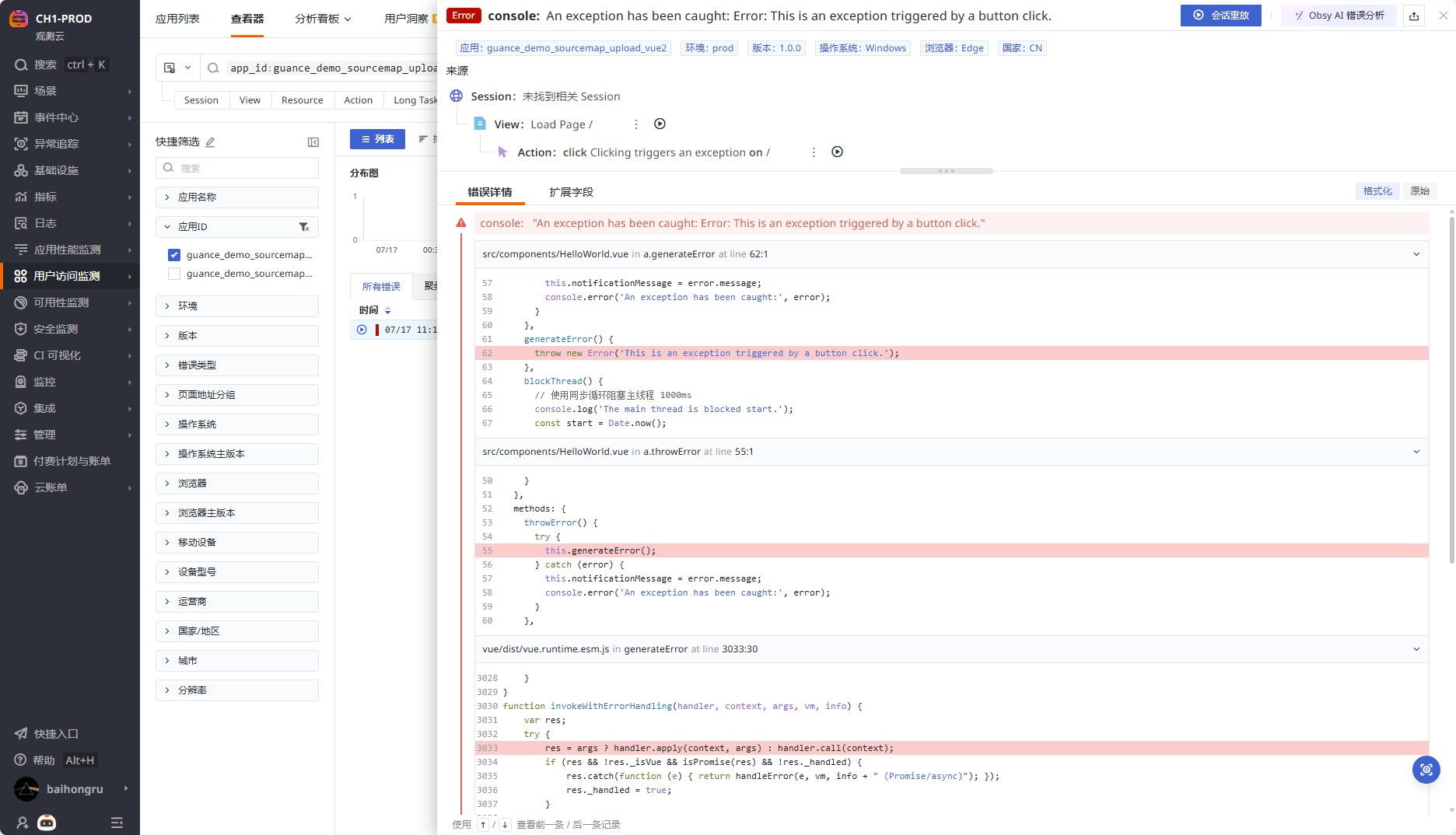The height and width of the screenshot is (835, 1456).
Task: Open 基础设施 in the sidebar
Action: [70, 170]
